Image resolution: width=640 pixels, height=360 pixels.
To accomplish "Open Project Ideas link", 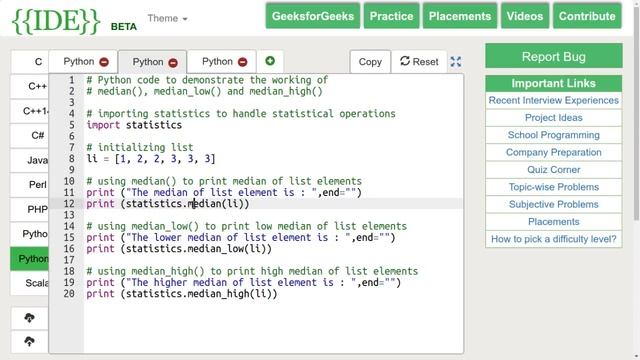I will [x=553, y=118].
